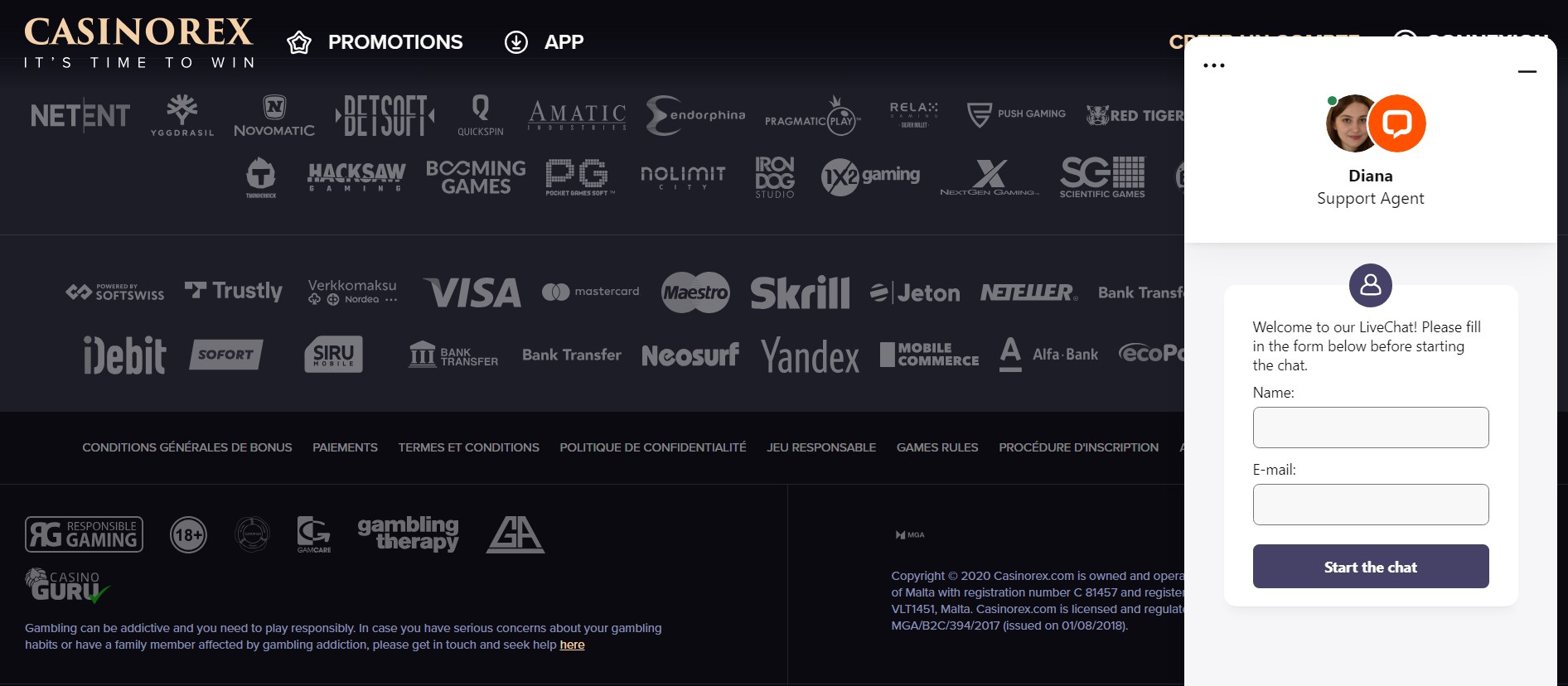Click the Casinorex logo
Viewport: 1568px width, 686px height.
point(138,43)
